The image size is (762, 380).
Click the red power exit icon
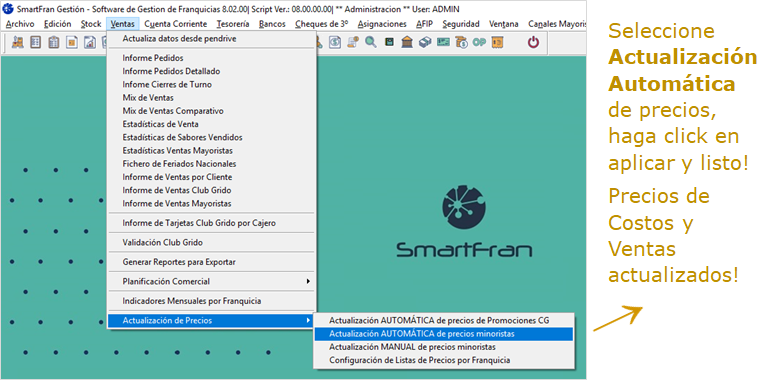(x=533, y=42)
